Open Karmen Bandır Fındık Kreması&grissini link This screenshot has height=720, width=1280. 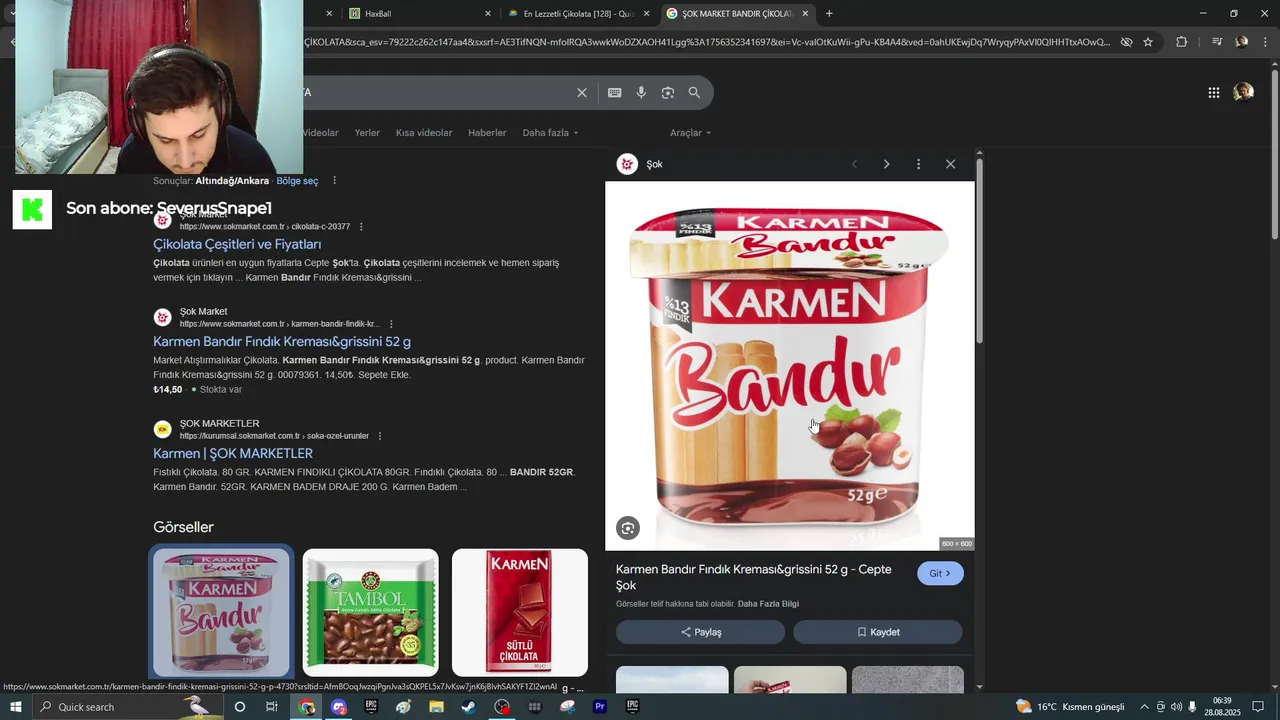coord(282,341)
